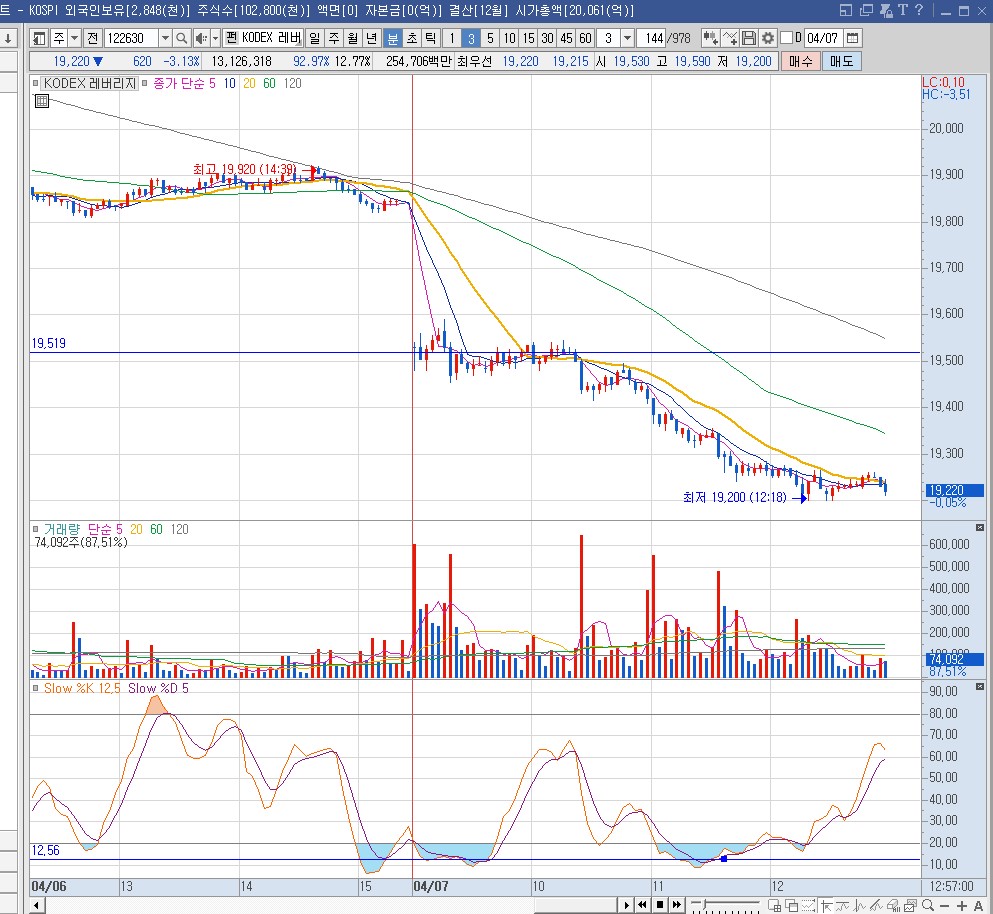Select the 일 daily chart toggle

point(315,38)
